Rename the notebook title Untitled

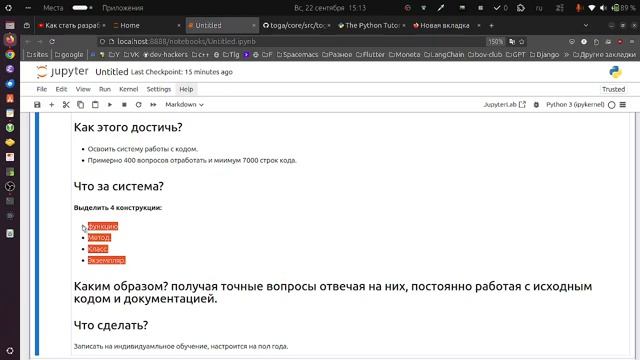point(112,72)
